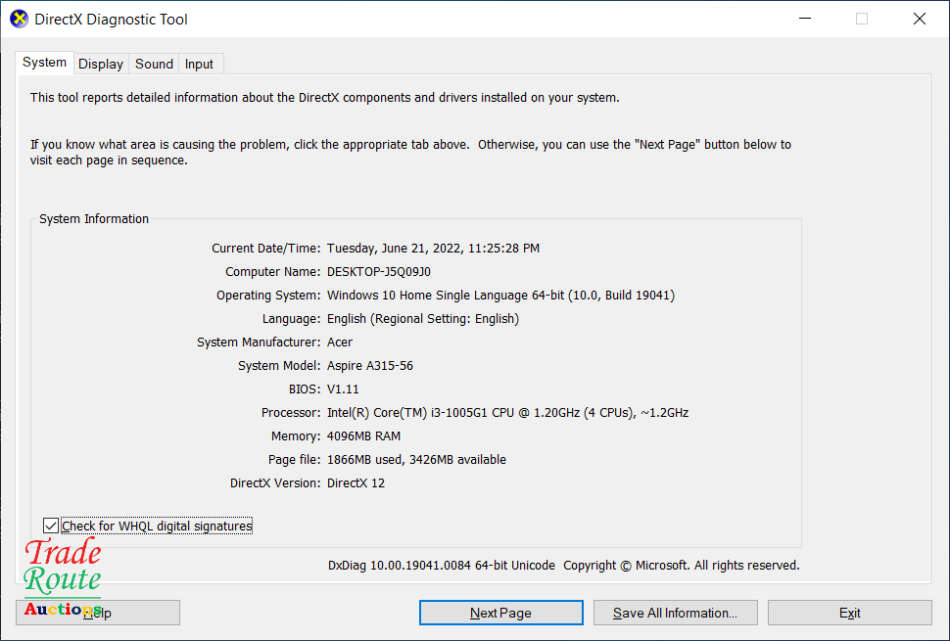This screenshot has height=641, width=950.
Task: Open the Sound tab
Action: [153, 63]
